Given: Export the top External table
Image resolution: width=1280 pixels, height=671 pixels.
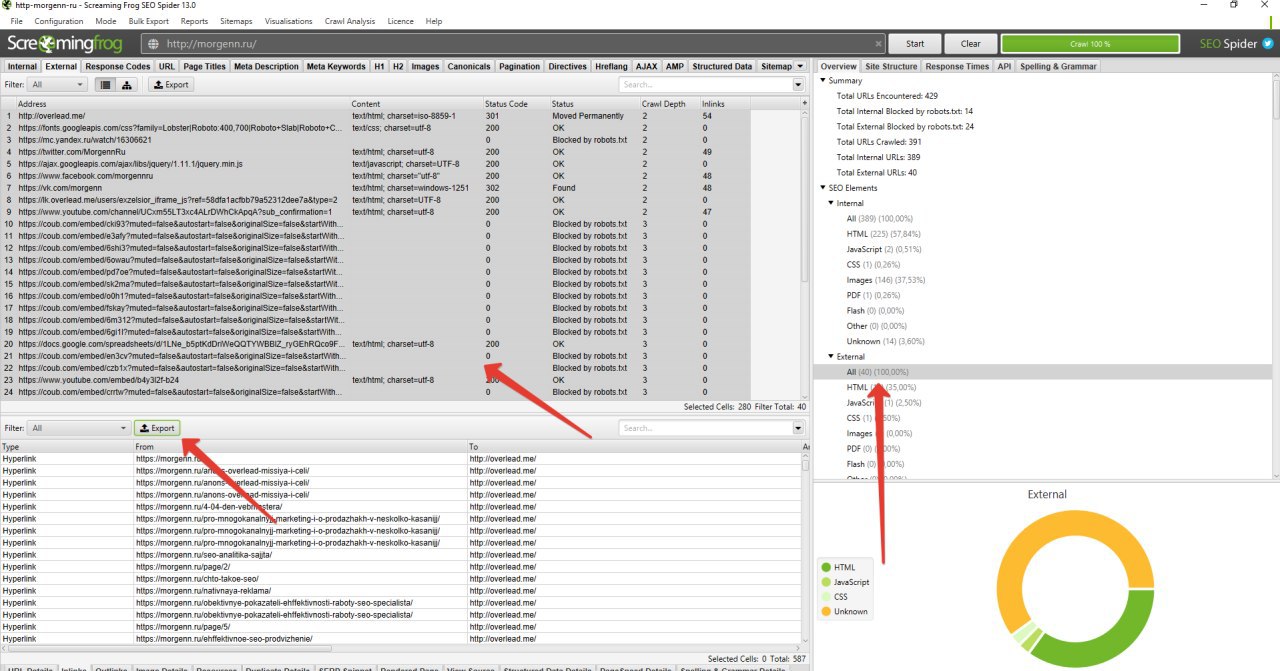Looking at the screenshot, I should [x=170, y=85].
